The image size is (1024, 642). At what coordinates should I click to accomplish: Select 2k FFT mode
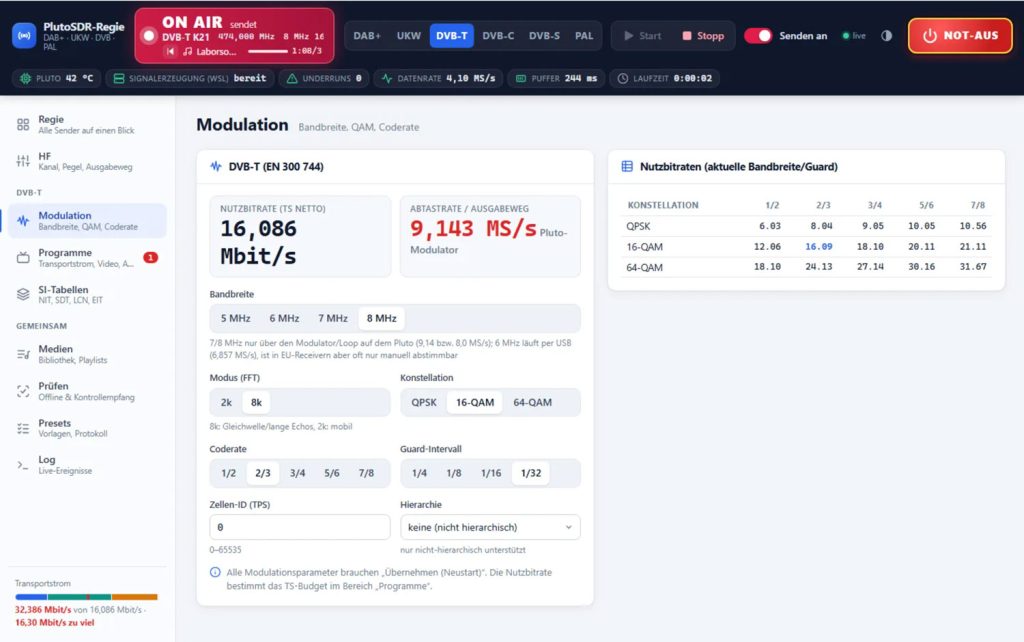(226, 402)
